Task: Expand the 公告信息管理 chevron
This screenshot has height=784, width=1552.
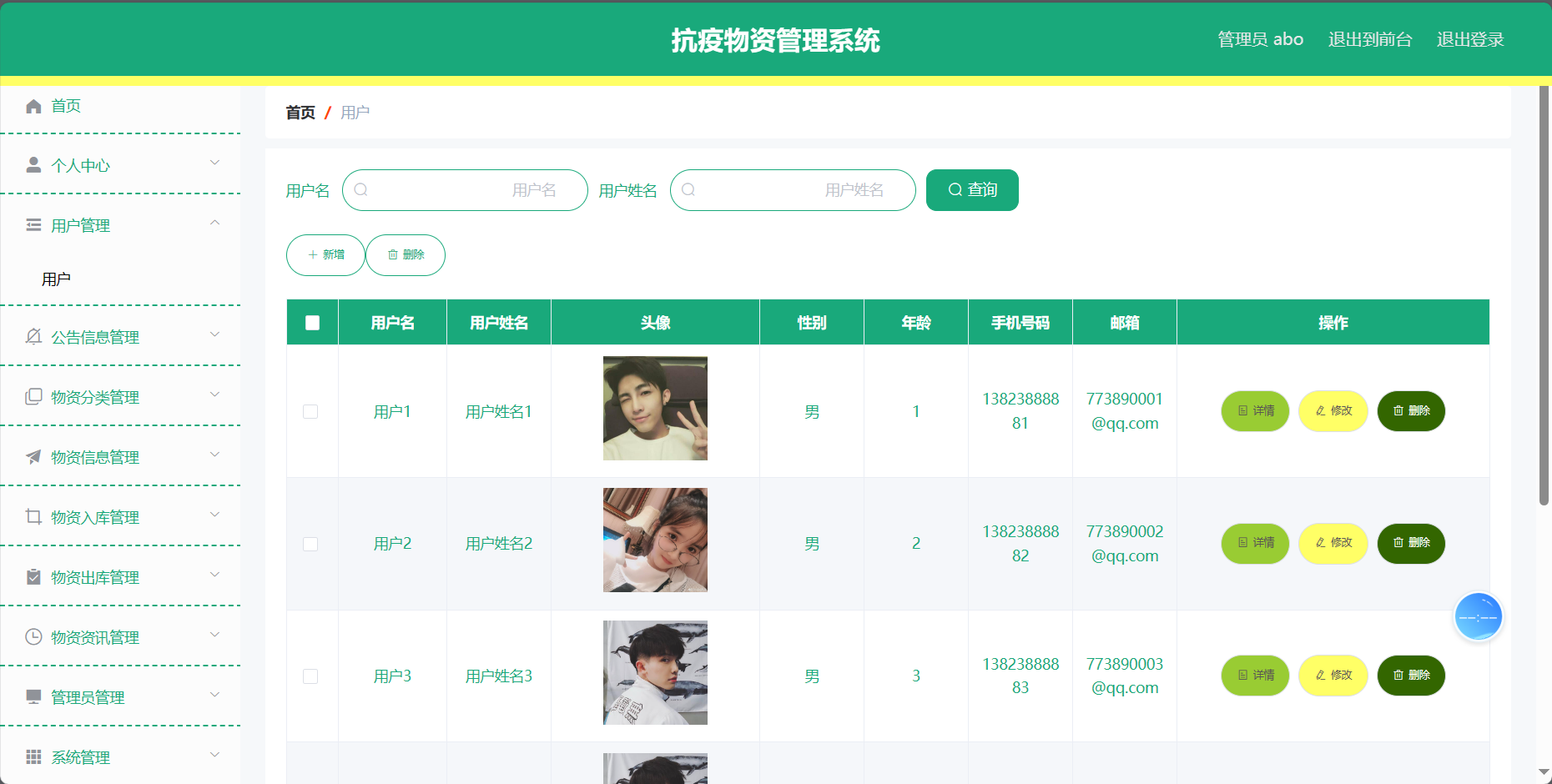Action: point(214,334)
